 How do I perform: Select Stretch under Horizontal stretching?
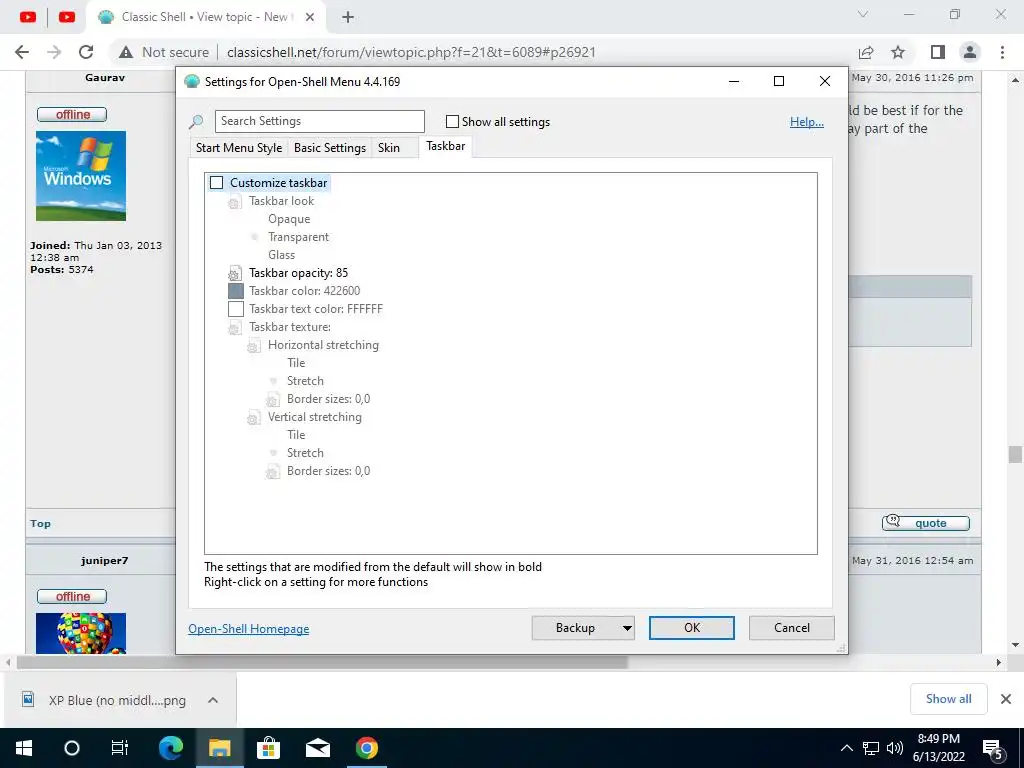(305, 381)
